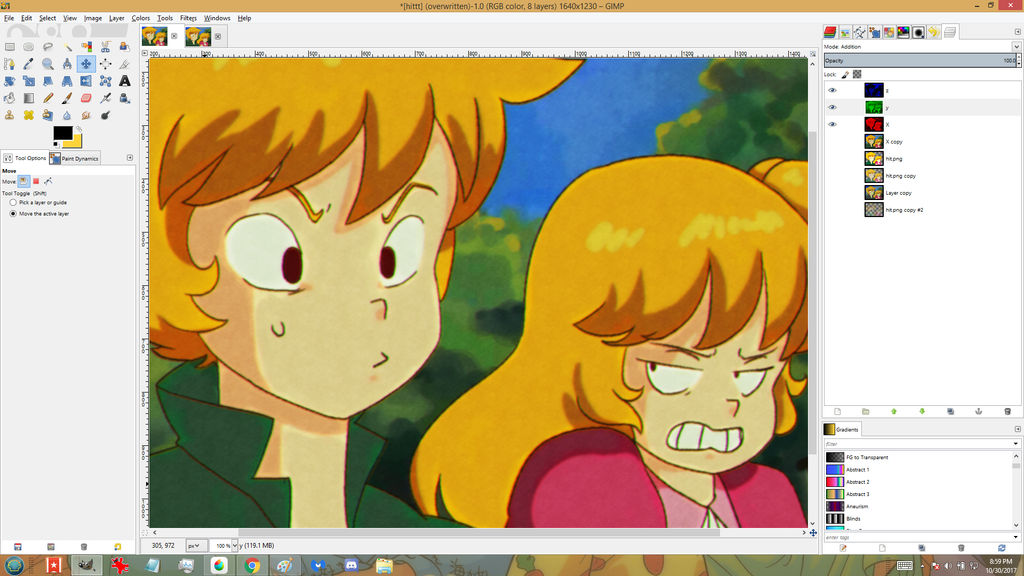Select the Blend gradient tool
The image size is (1024, 576).
pos(29,98)
